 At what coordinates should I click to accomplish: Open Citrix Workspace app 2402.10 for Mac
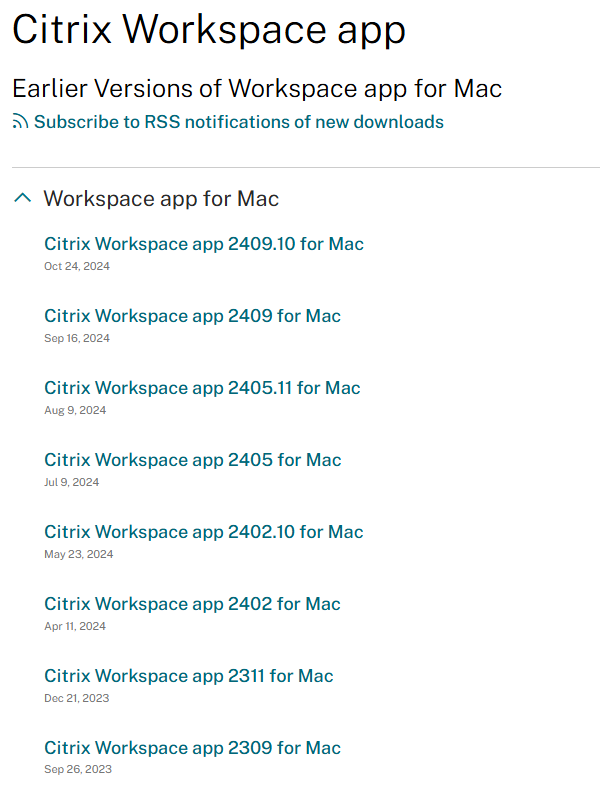(x=204, y=532)
